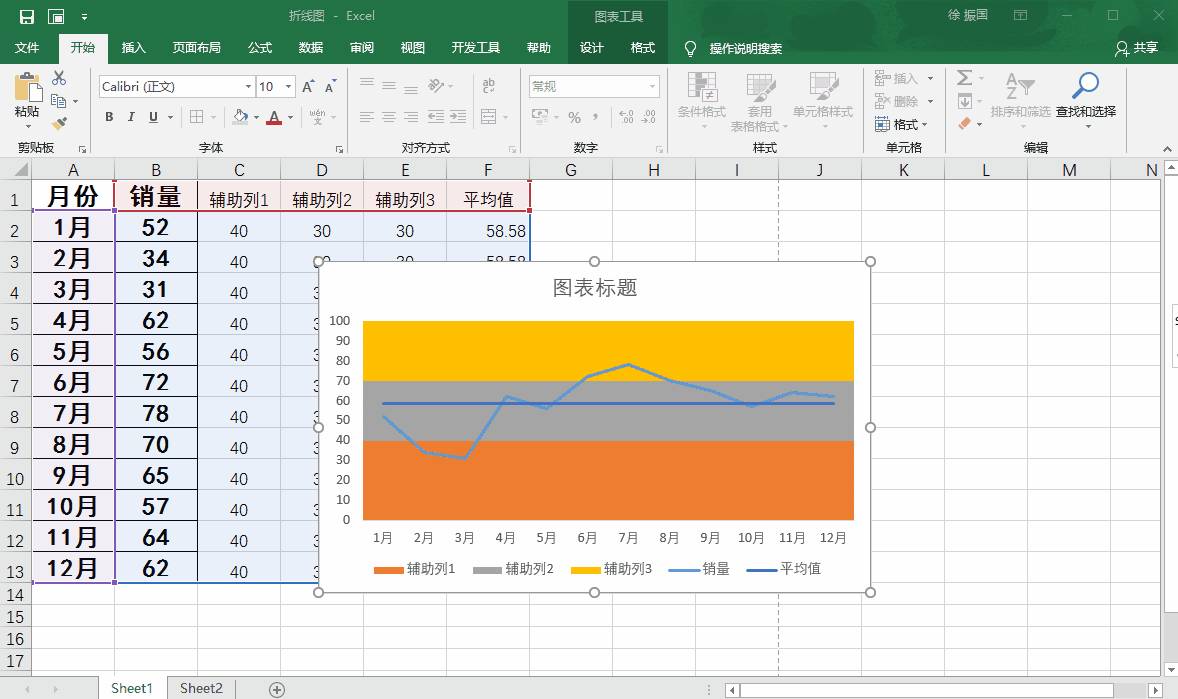
Task: Click the Cut scissors icon
Action: pos(59,77)
